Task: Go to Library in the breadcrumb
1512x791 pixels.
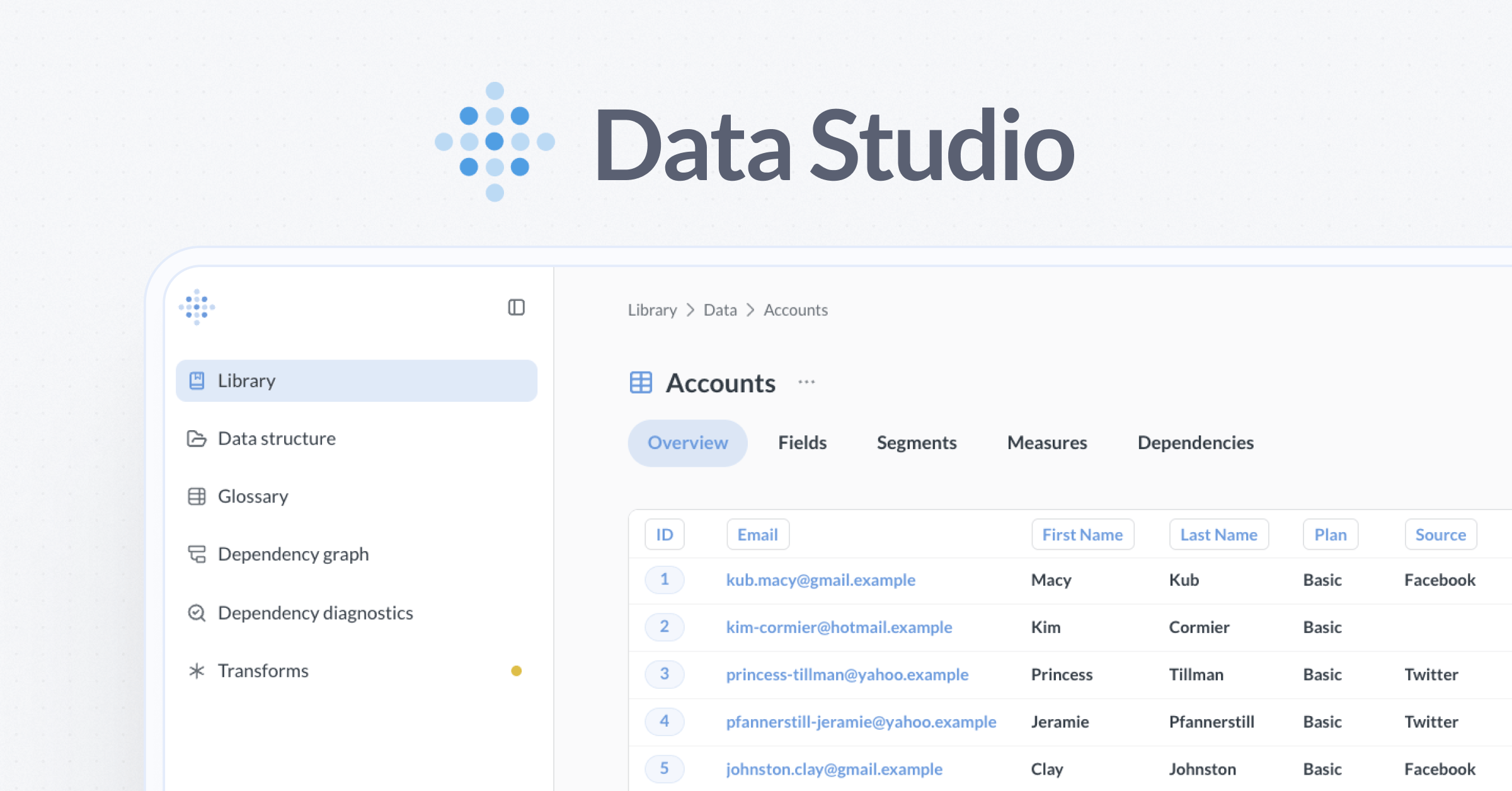Action: tap(652, 310)
